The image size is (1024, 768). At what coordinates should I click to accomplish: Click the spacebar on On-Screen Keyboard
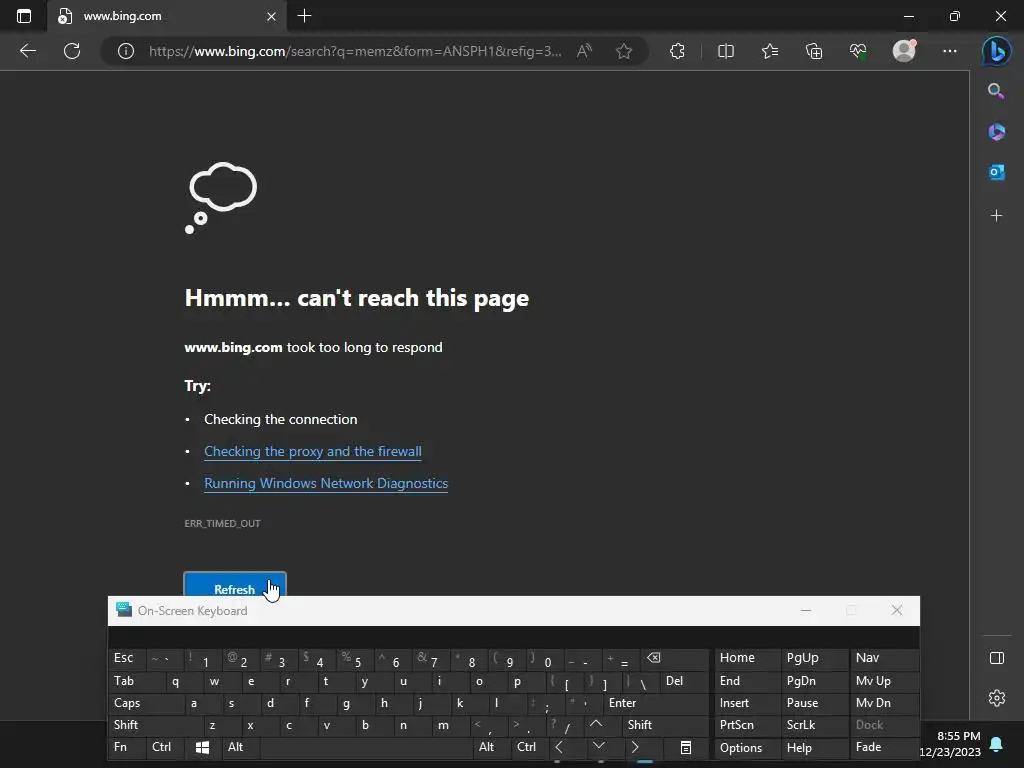366,747
